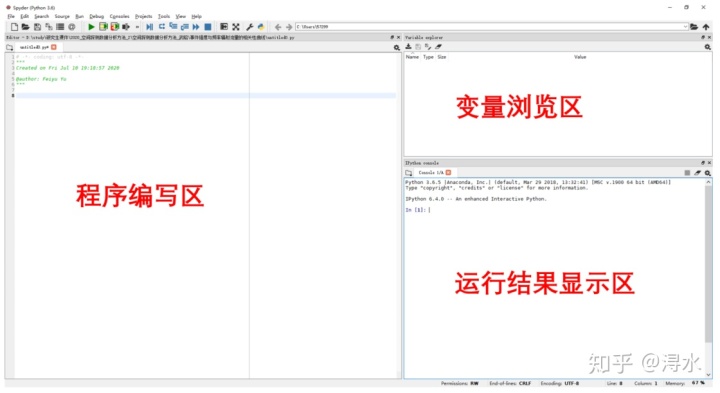720x393 pixels.
Task: Open the Source menu
Action: (x=62, y=16)
